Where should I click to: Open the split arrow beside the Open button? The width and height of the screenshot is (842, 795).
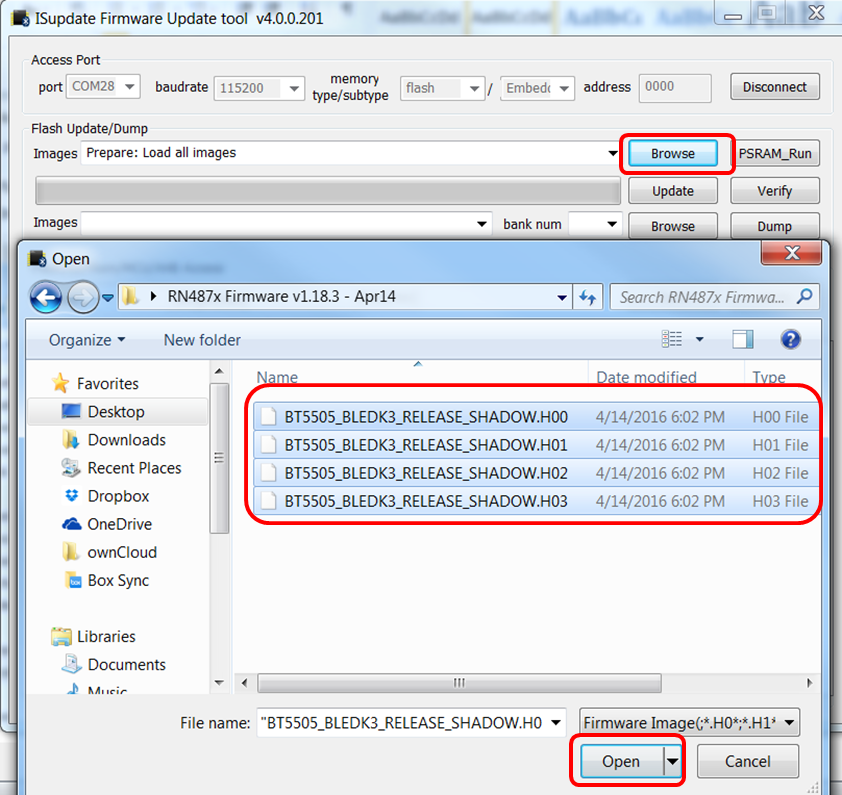click(x=673, y=761)
